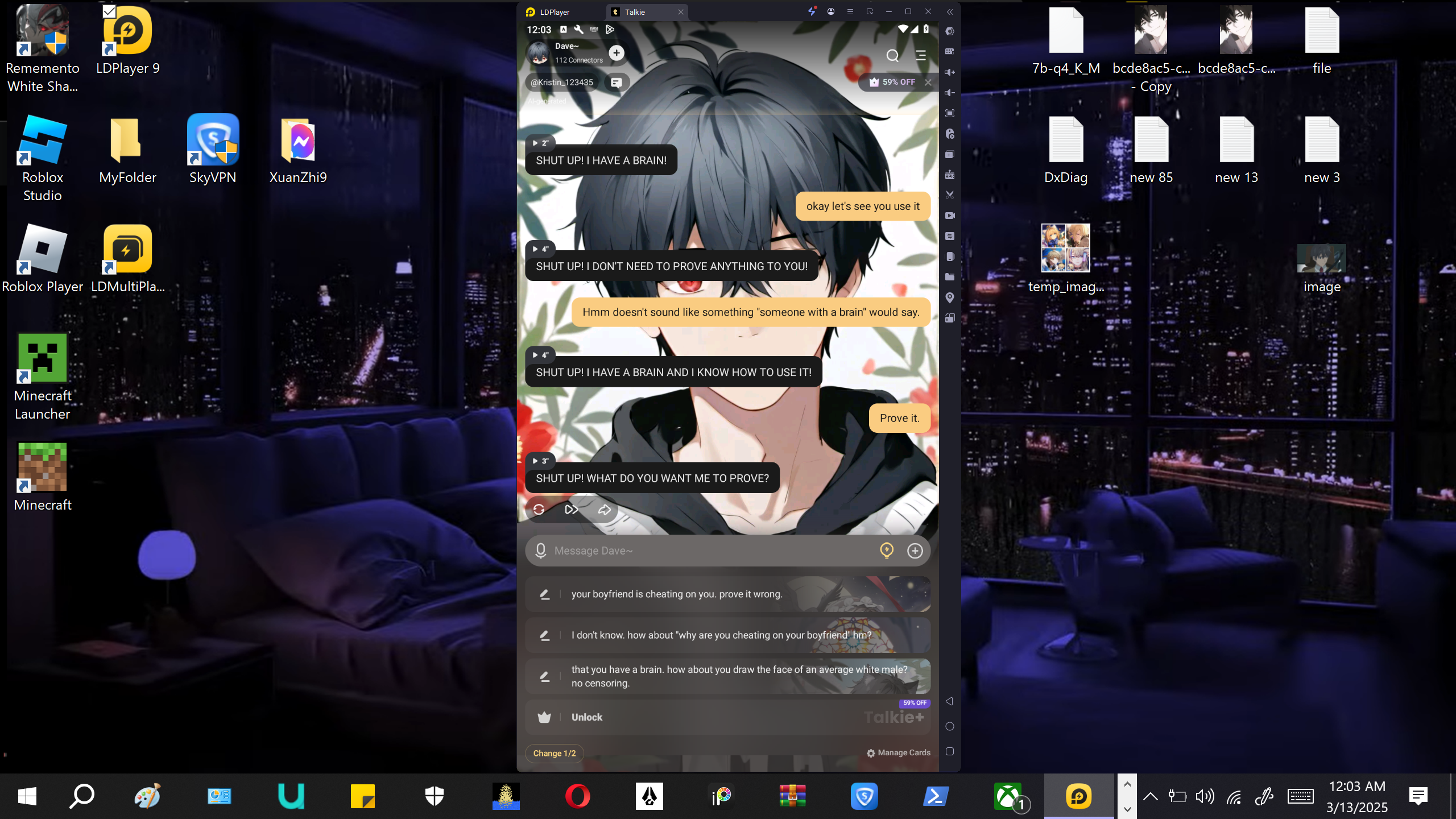The width and height of the screenshot is (1456, 819).
Task: Click the shake device icon
Action: coord(949,257)
